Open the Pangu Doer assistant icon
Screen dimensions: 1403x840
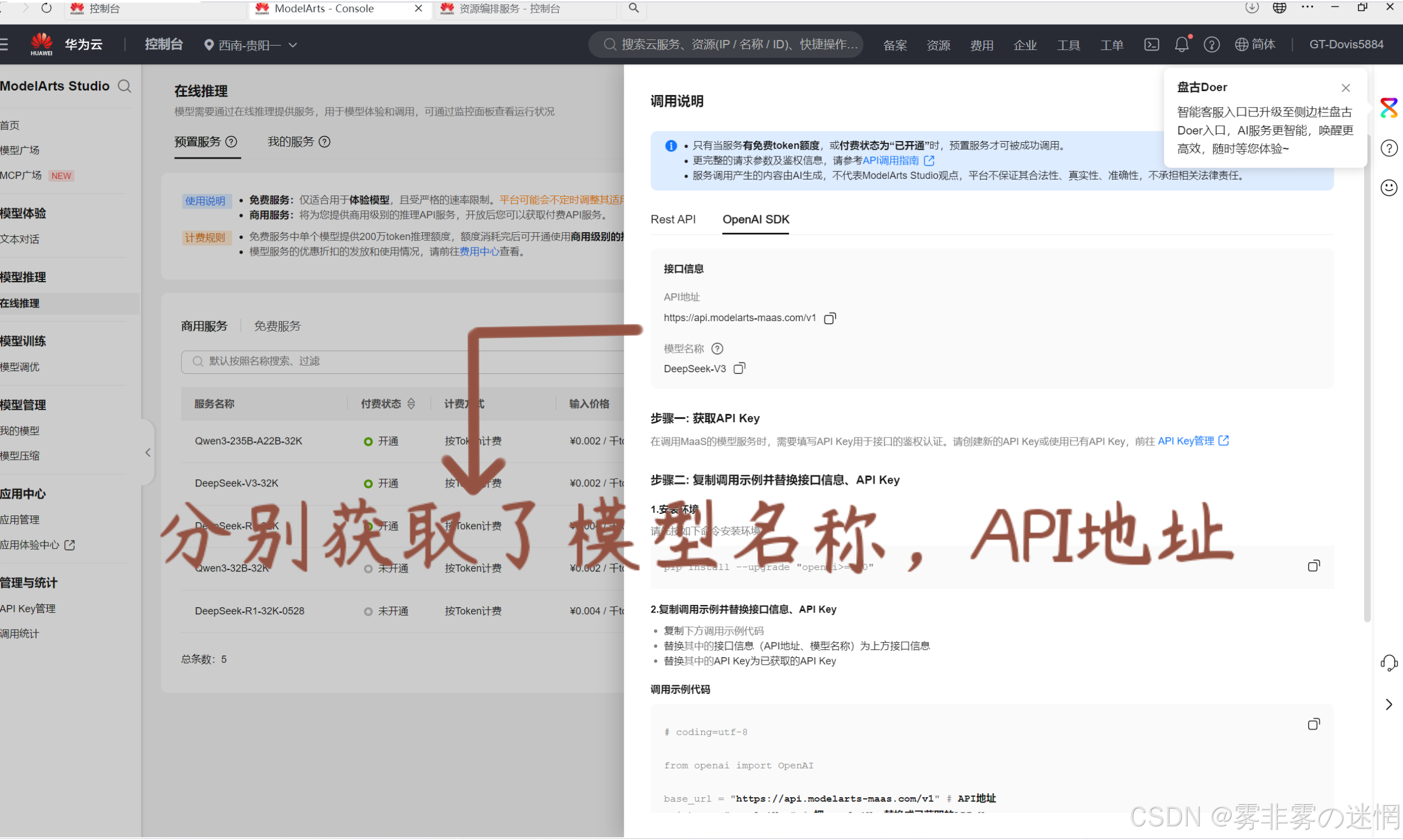coord(1388,108)
